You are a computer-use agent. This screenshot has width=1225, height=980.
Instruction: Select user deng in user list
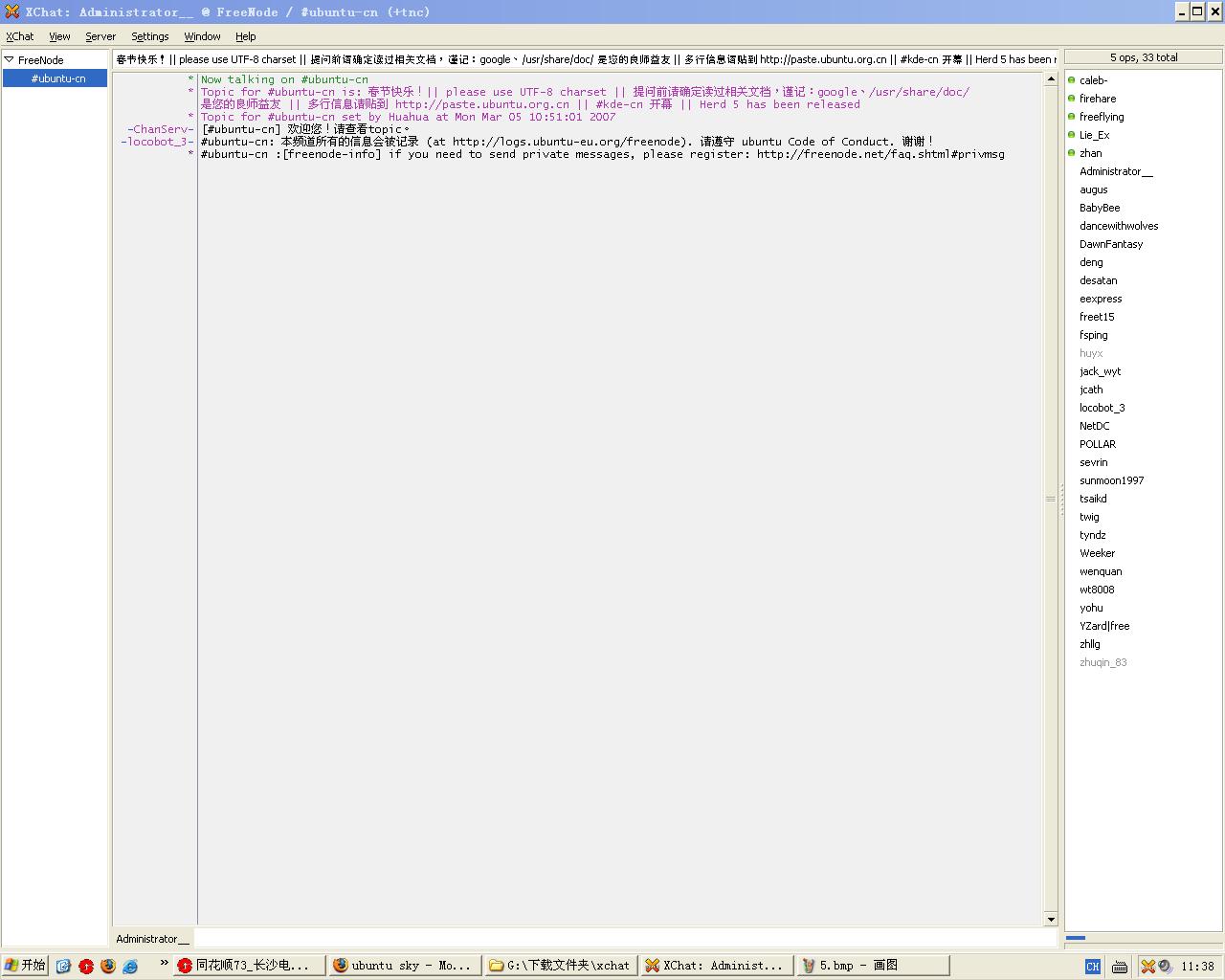tap(1091, 262)
